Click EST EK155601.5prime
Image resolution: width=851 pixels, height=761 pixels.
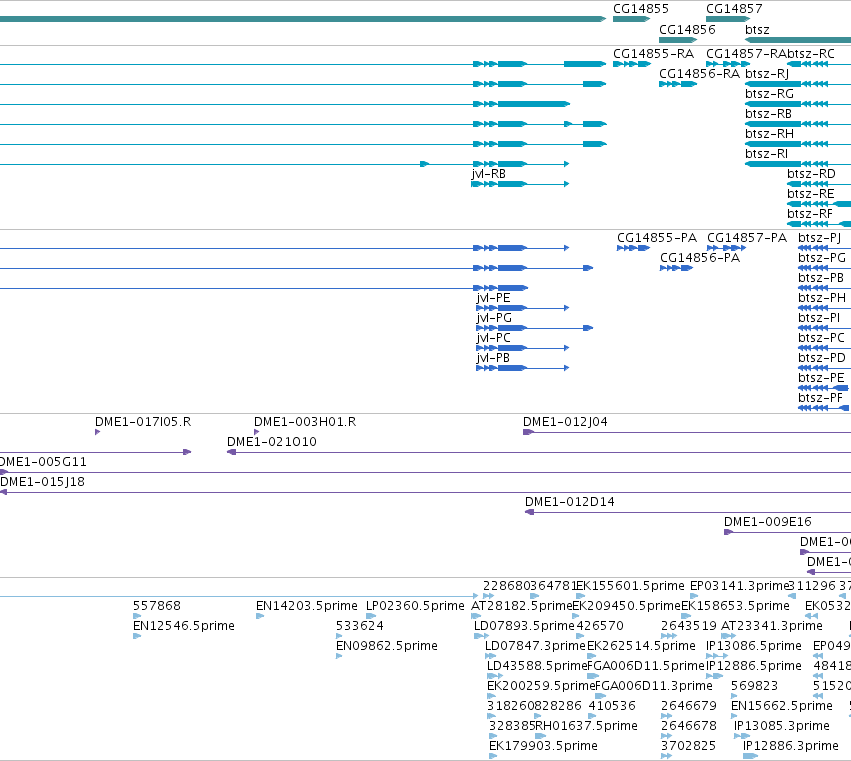tap(631, 586)
